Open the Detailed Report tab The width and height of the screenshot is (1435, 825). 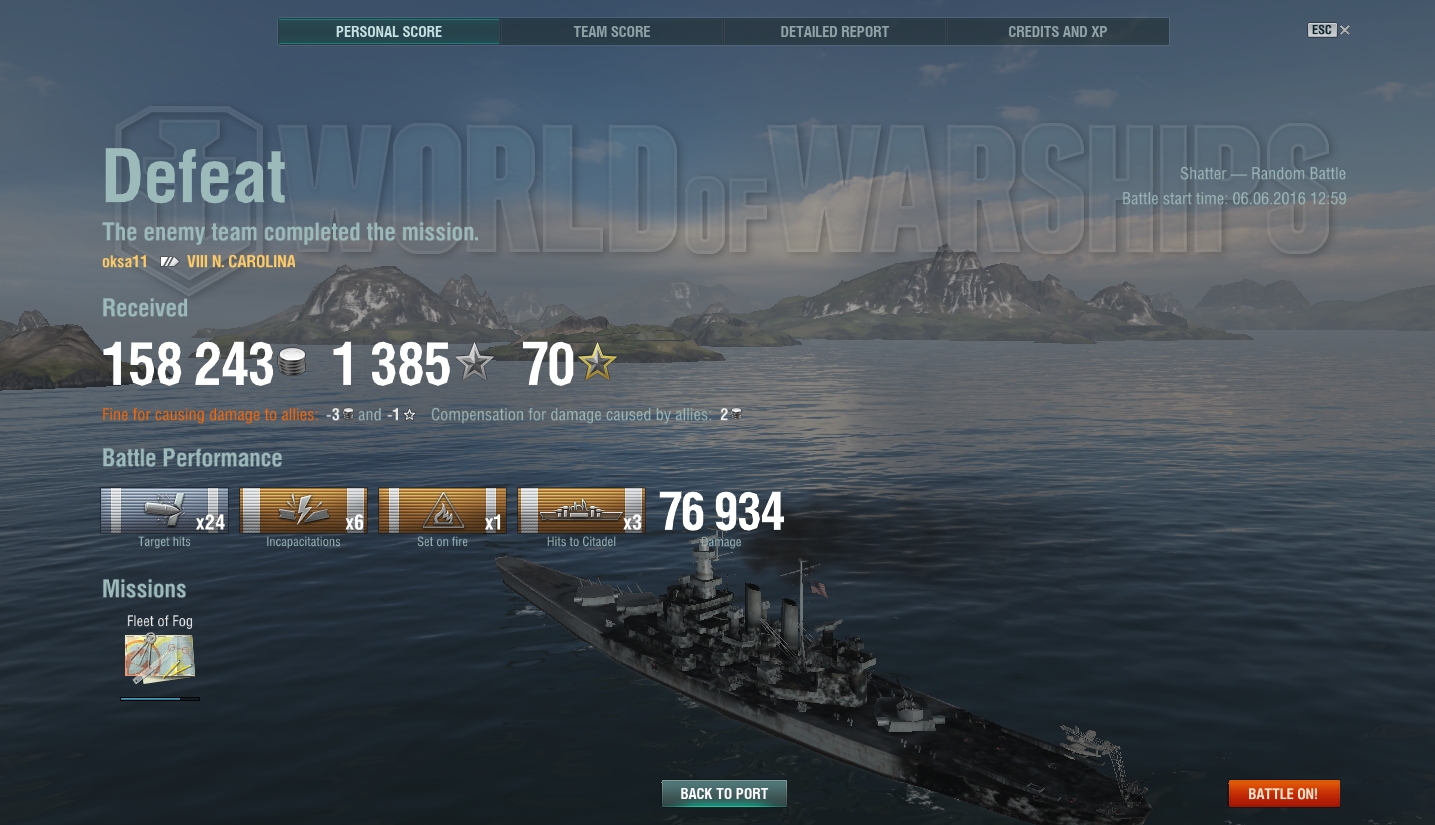(835, 32)
